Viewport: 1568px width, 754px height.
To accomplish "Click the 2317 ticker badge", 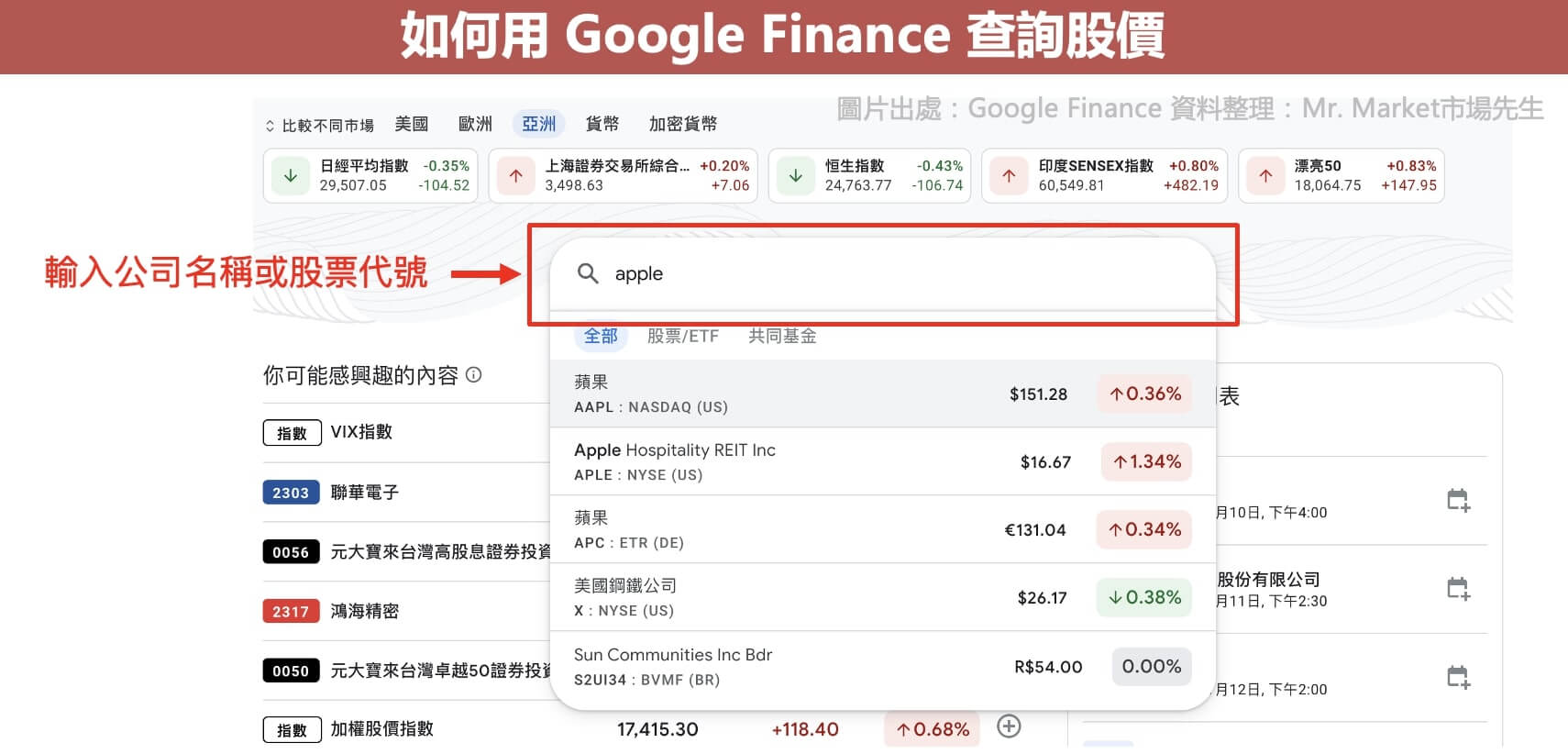I will click(291, 611).
